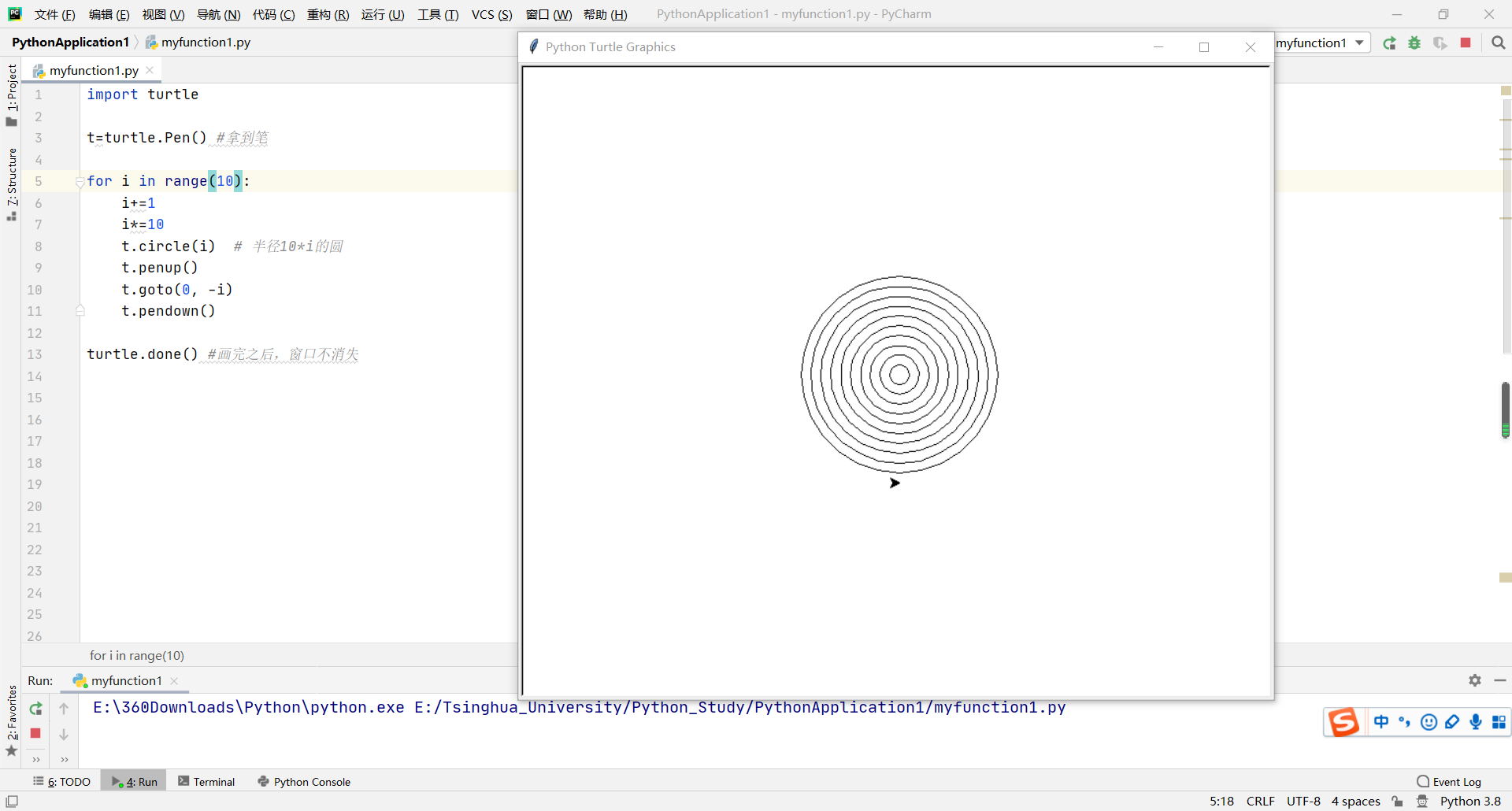Click the green Debug bug icon
Image resolution: width=1512 pixels, height=811 pixels.
pos(1415,43)
